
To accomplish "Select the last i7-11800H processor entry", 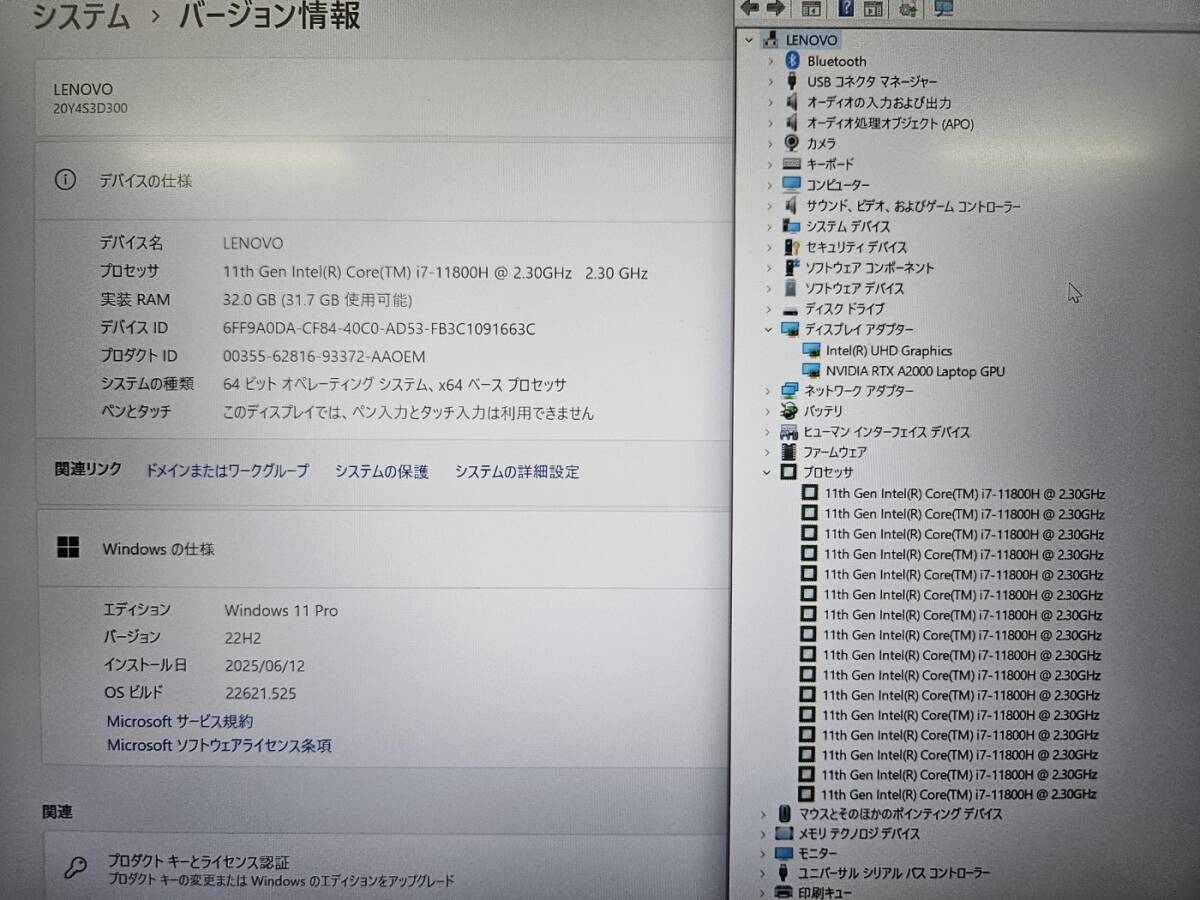I will [x=959, y=794].
